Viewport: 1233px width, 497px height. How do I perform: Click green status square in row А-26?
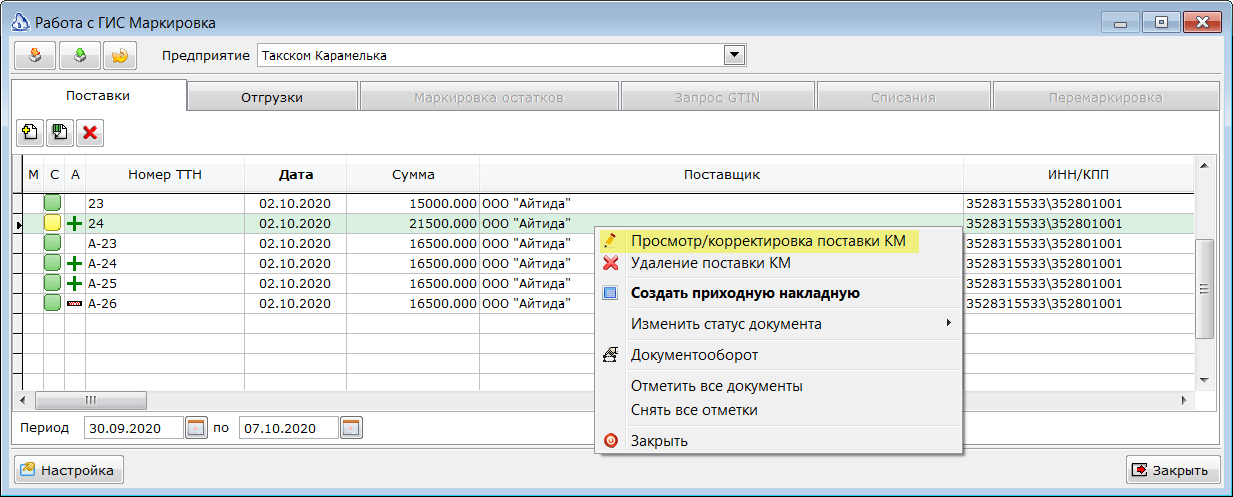[x=53, y=303]
